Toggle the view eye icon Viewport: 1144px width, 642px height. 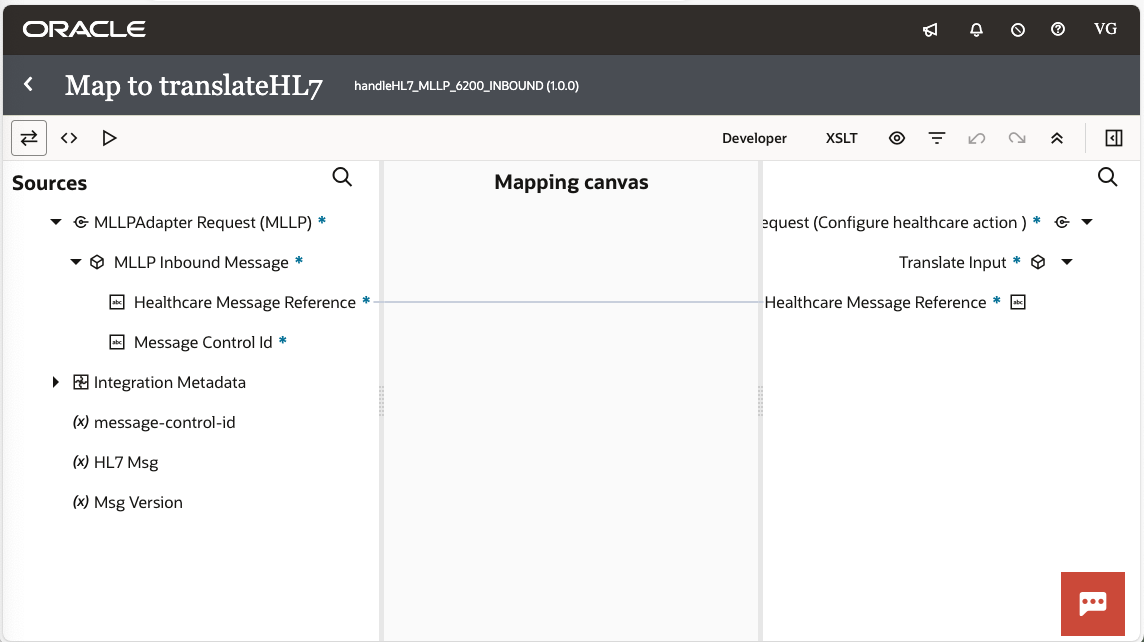click(897, 138)
